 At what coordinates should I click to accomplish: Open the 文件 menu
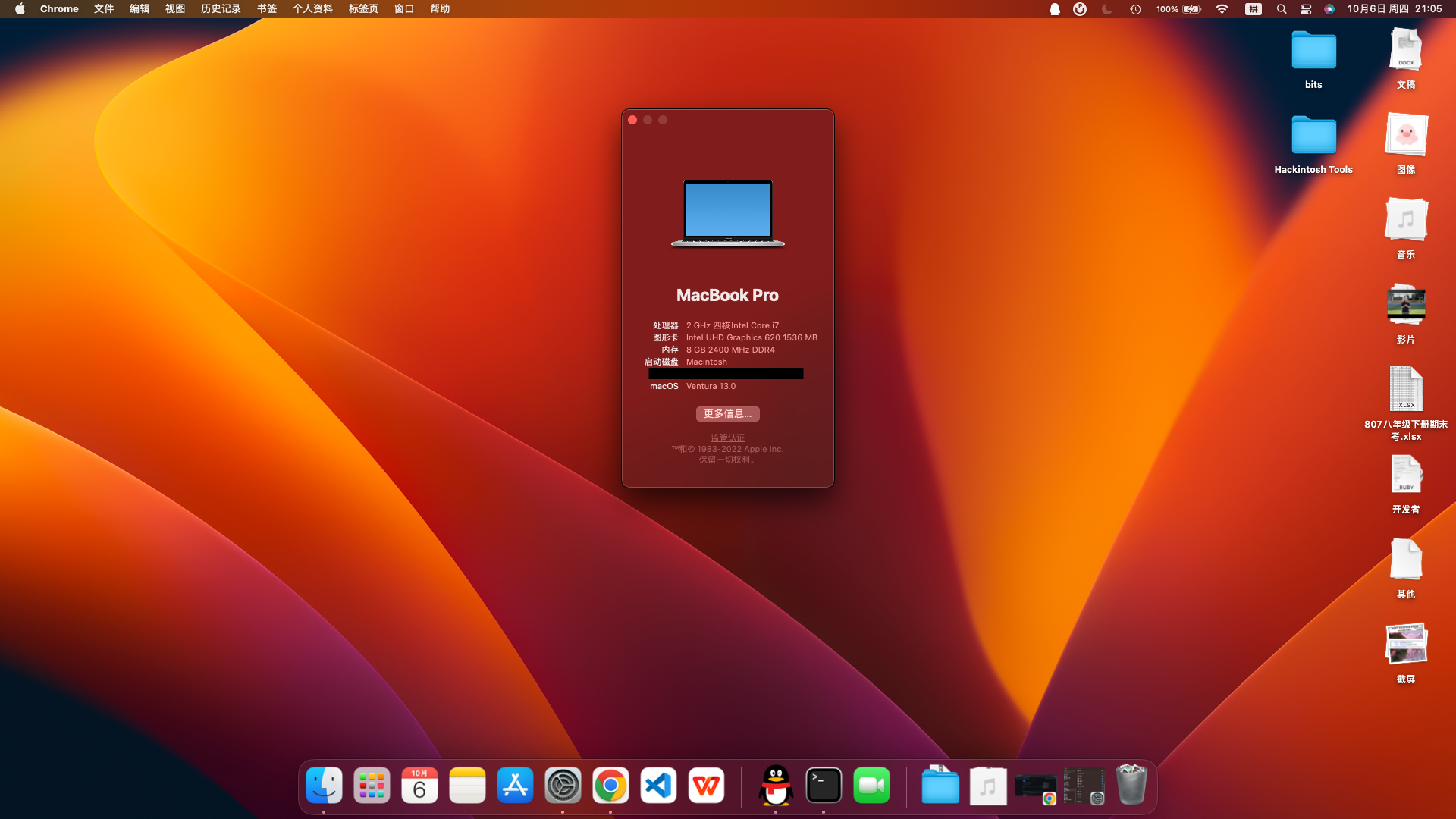[103, 9]
